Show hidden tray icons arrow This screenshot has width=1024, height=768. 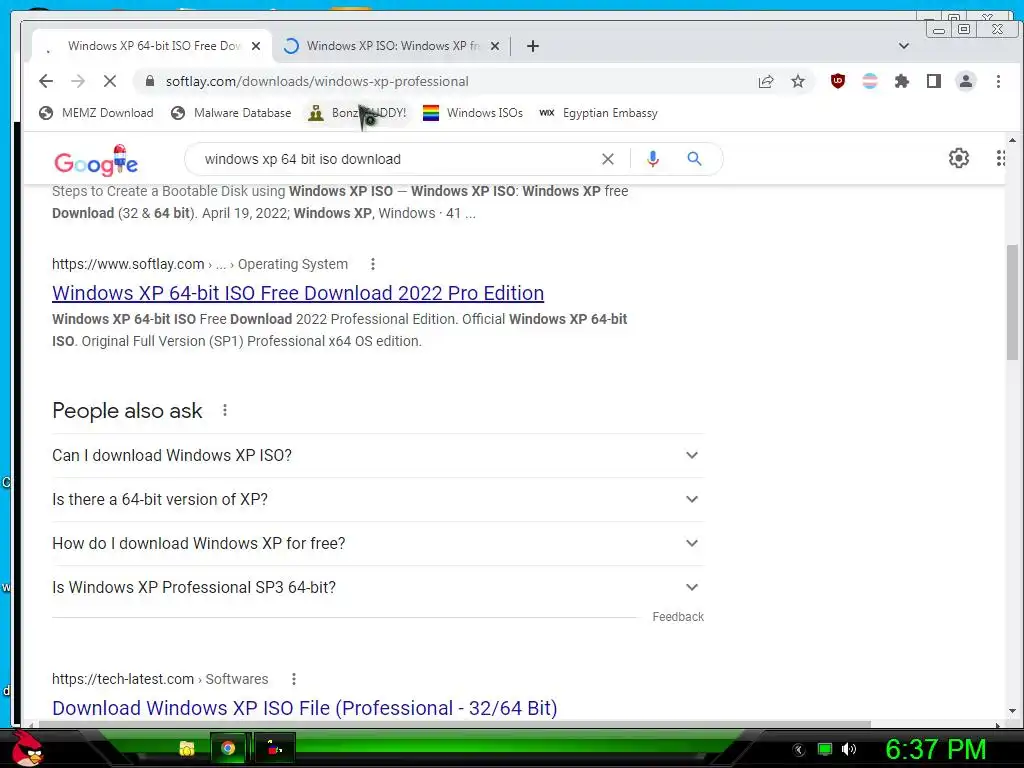[x=798, y=750]
